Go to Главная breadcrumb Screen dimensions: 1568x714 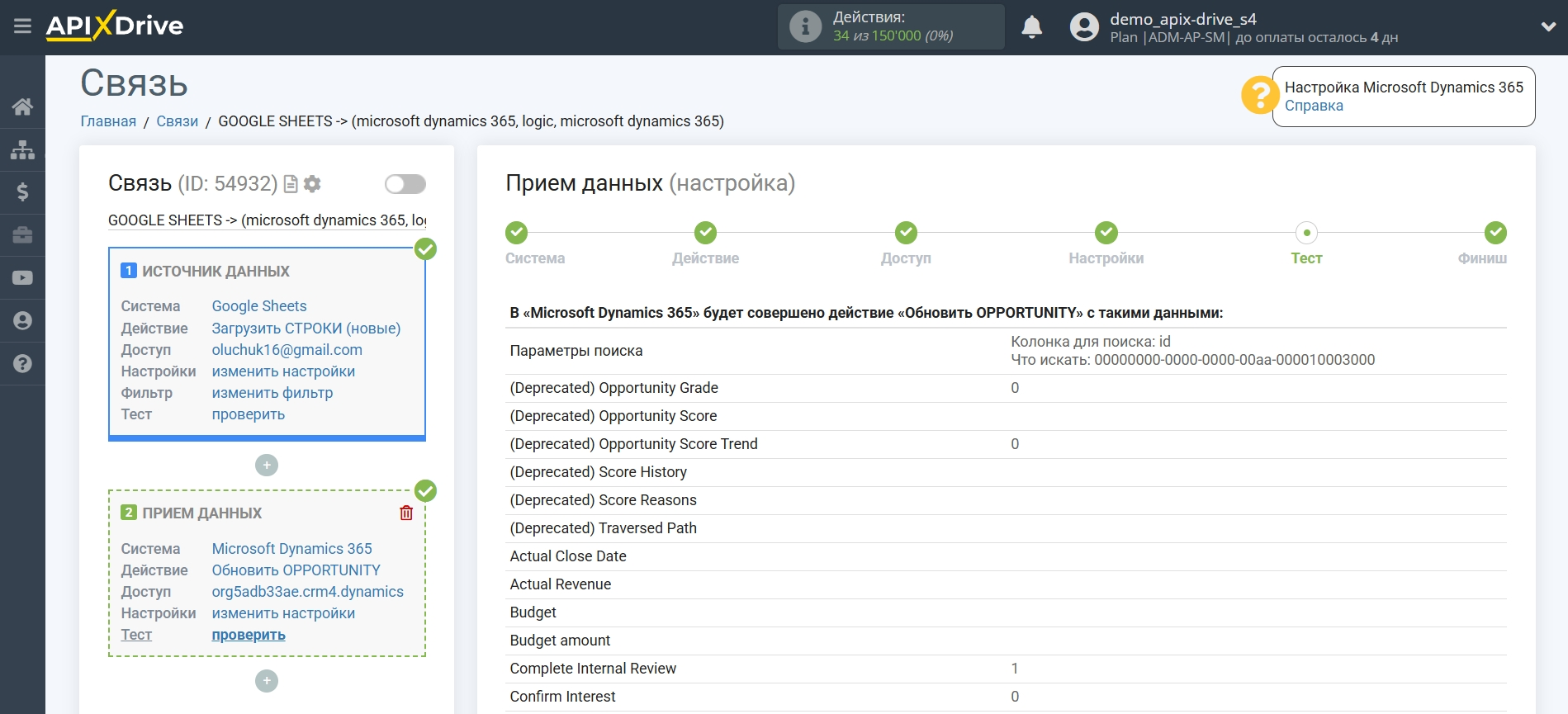[108, 121]
